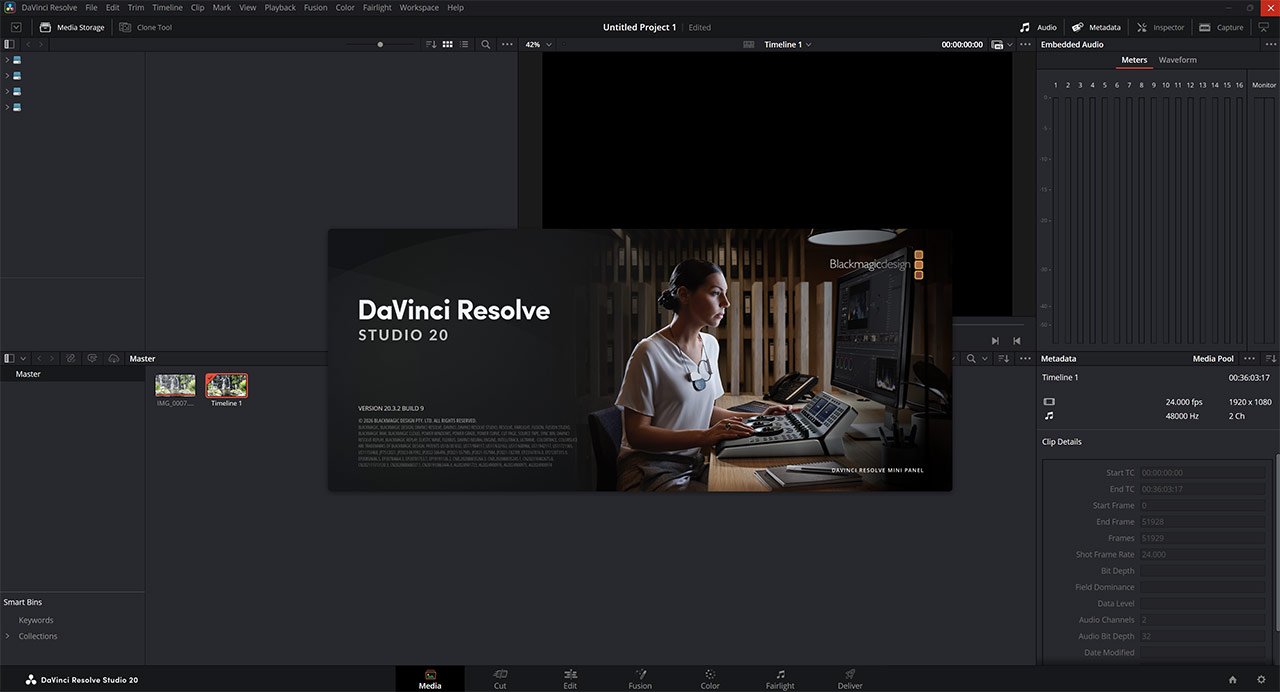1280x692 pixels.
Task: Select the IMG_0007 clip thumbnail
Action: pyautogui.click(x=175, y=385)
